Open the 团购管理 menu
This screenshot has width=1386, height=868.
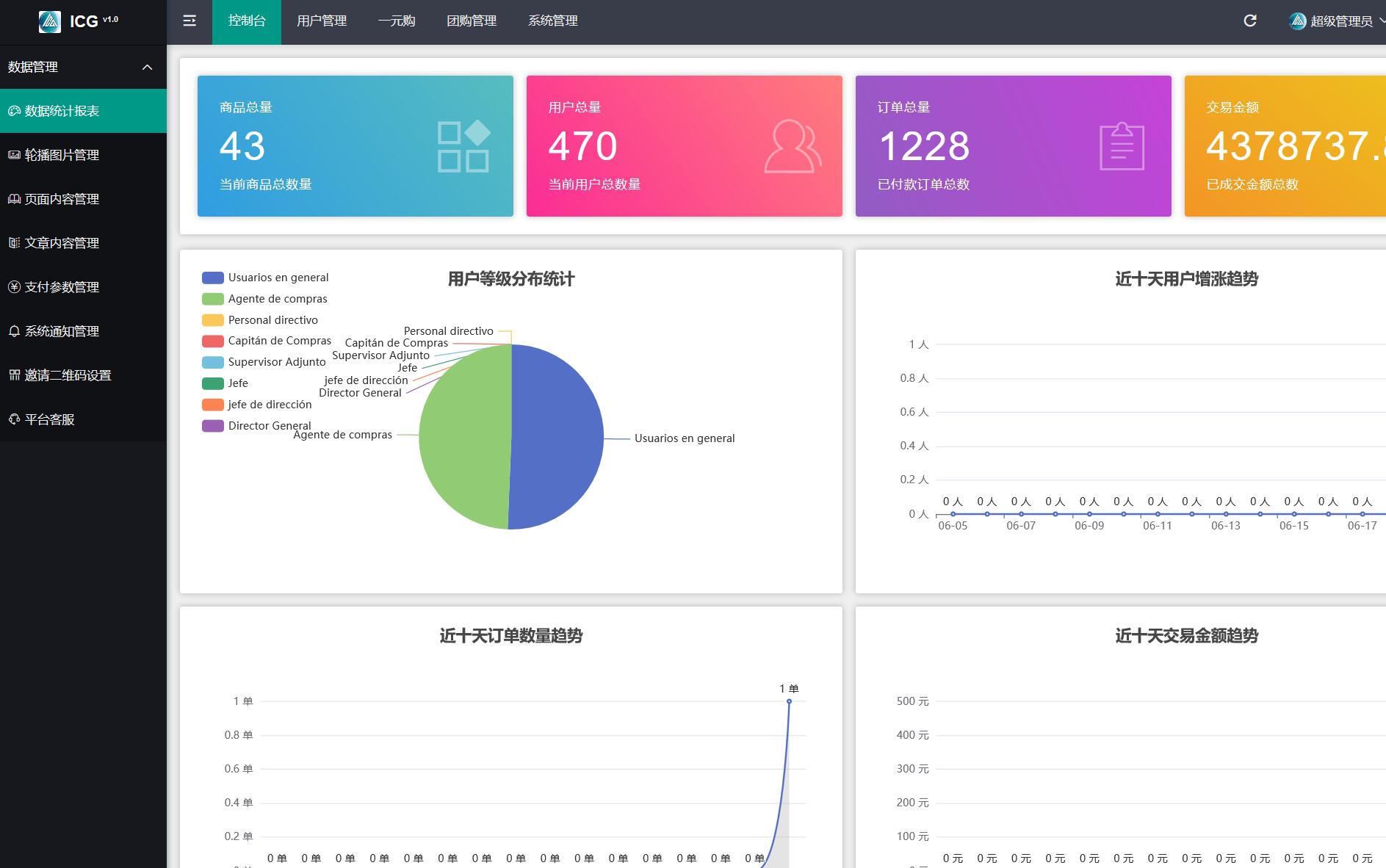point(472,21)
